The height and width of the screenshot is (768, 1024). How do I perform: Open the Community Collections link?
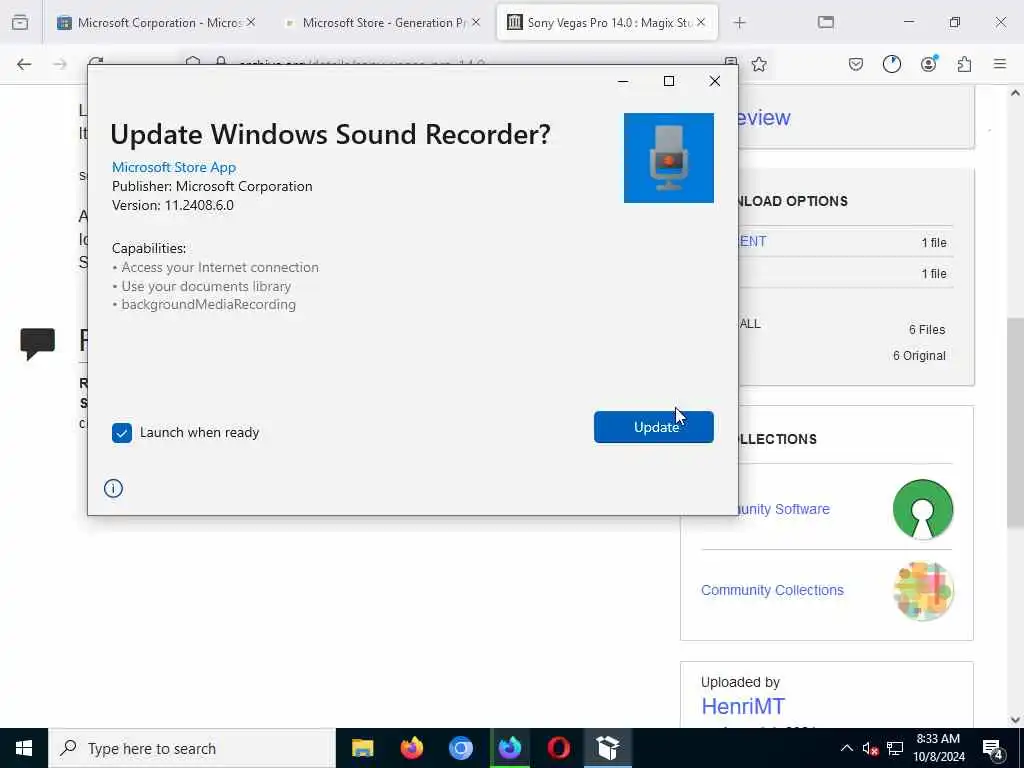coord(772,590)
